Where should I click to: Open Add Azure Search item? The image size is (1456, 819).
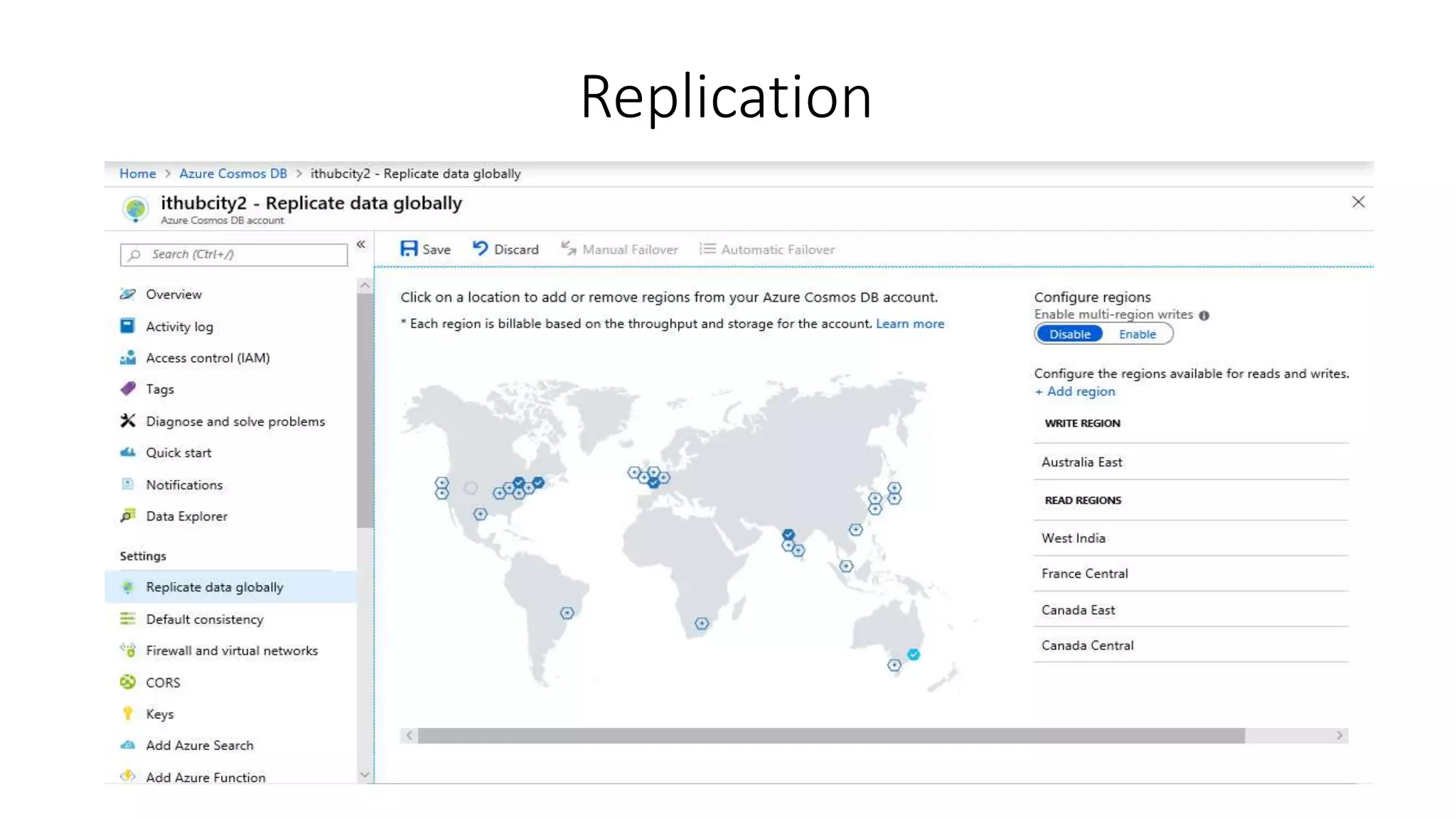[200, 745]
